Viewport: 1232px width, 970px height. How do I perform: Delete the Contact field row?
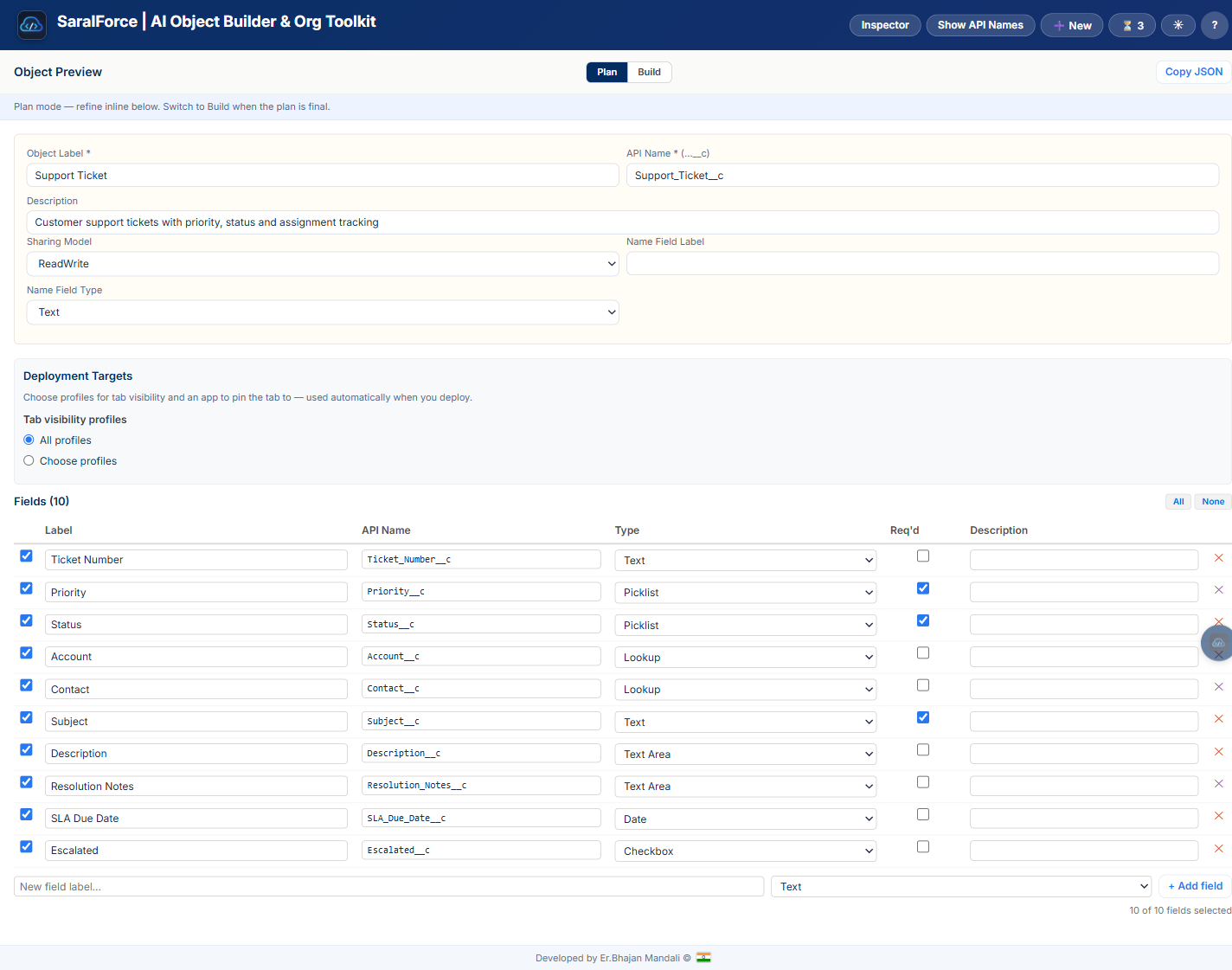1218,687
